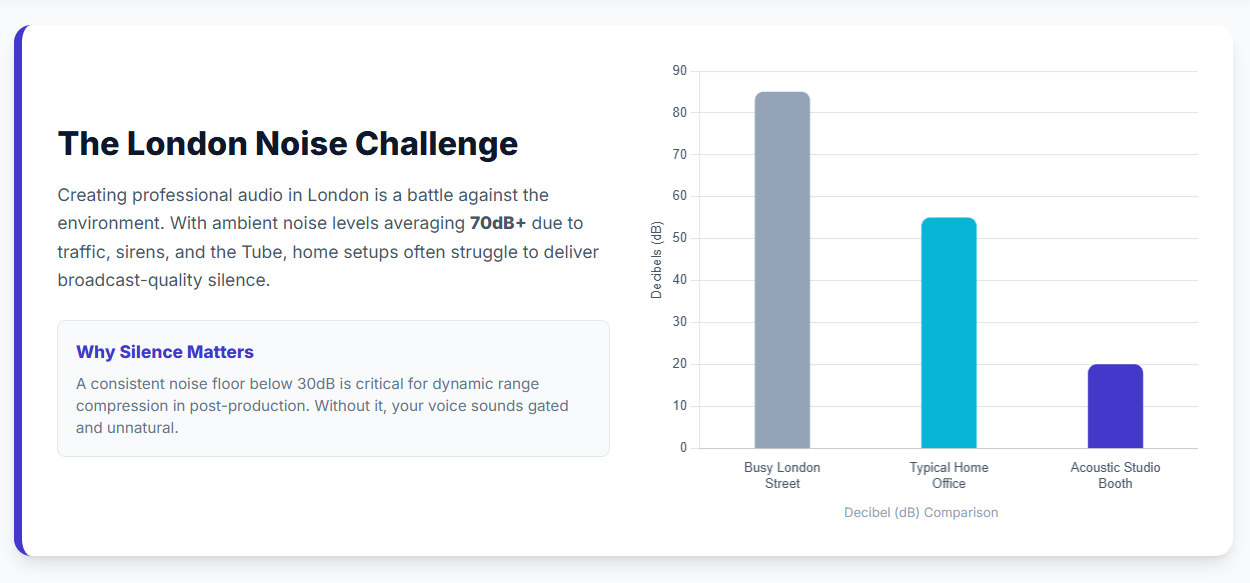This screenshot has height=583, width=1250.
Task: Click the 20 y-axis tick label
Action: click(680, 364)
